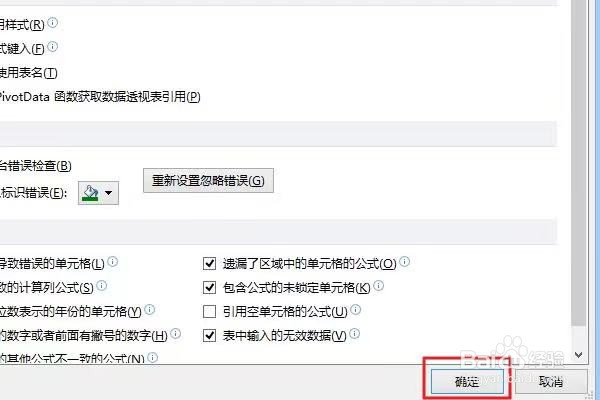Click the vertical scrollbar thumb
The image size is (600, 400).
pos(579,163)
